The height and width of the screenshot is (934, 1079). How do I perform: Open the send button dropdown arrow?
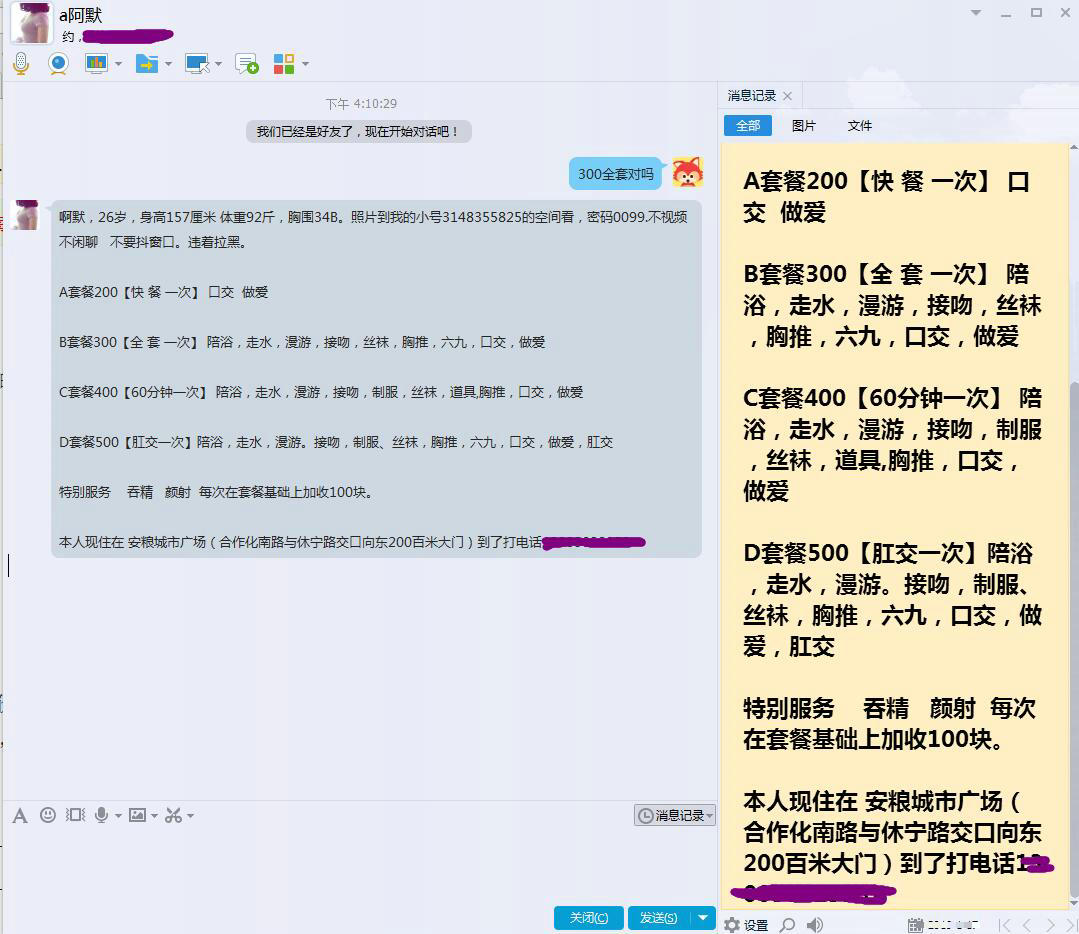pyautogui.click(x=704, y=918)
